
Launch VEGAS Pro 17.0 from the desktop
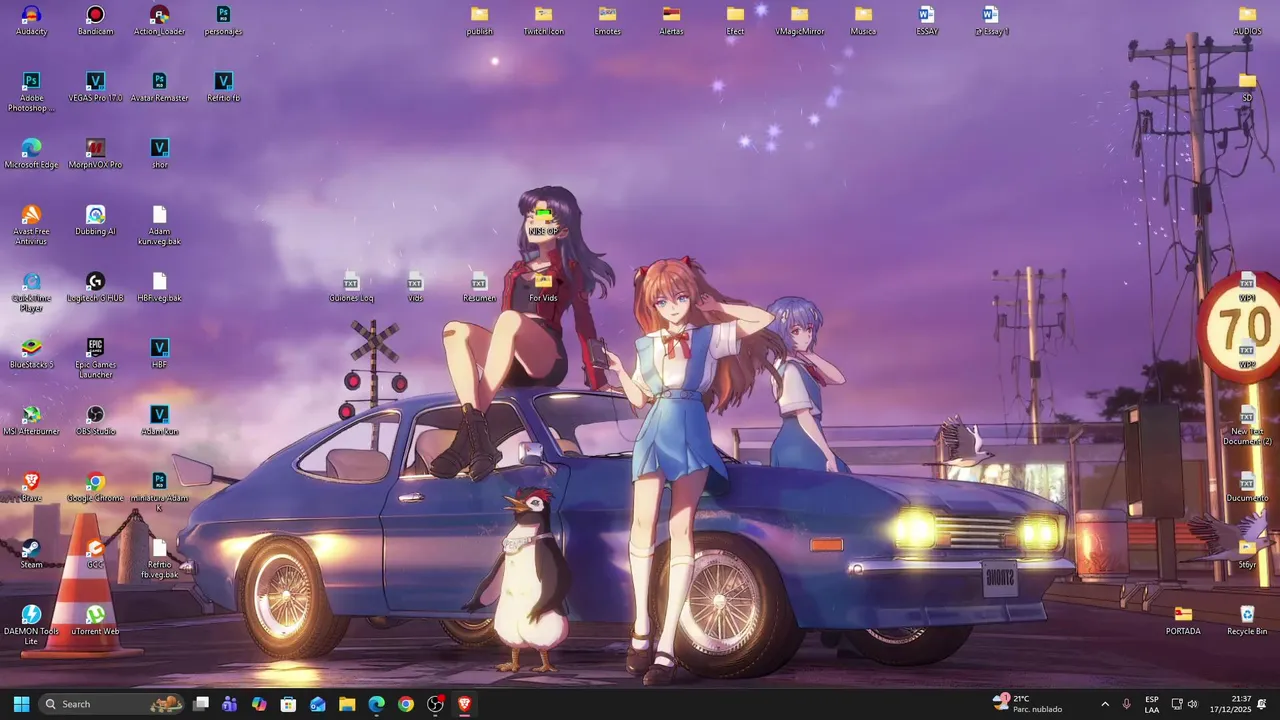95,87
